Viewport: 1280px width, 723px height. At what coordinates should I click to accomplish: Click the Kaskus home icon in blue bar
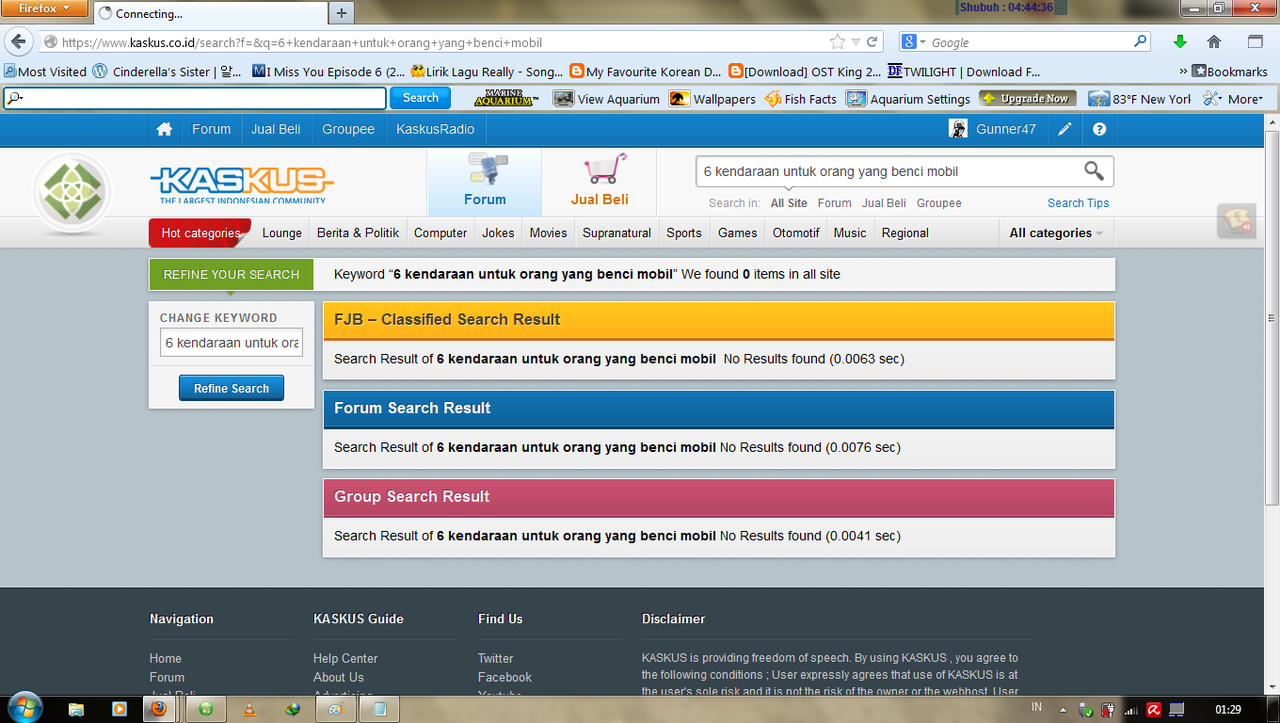click(164, 129)
